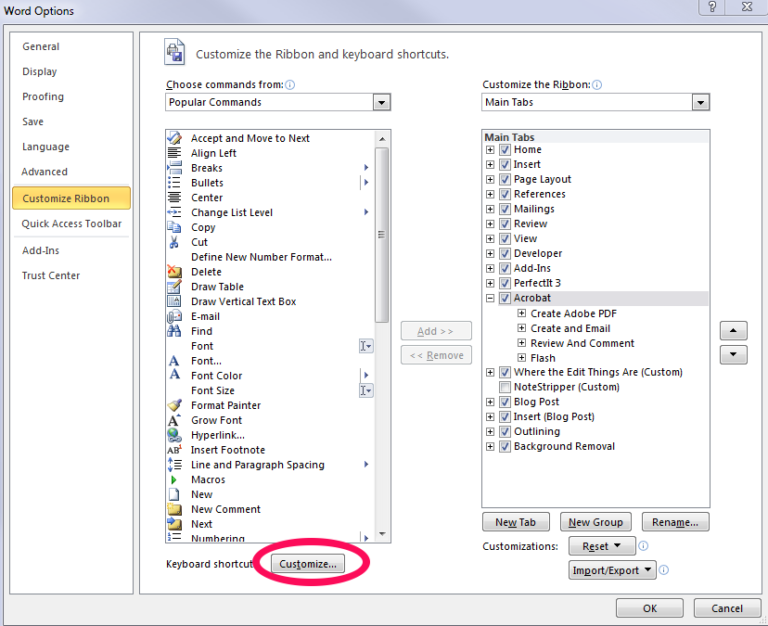Click the Center alignment icon
Image resolution: width=768 pixels, height=626 pixels.
click(174, 197)
